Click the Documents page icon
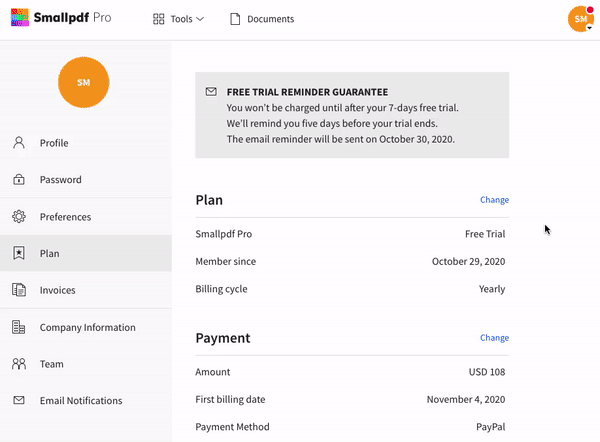 click(235, 19)
